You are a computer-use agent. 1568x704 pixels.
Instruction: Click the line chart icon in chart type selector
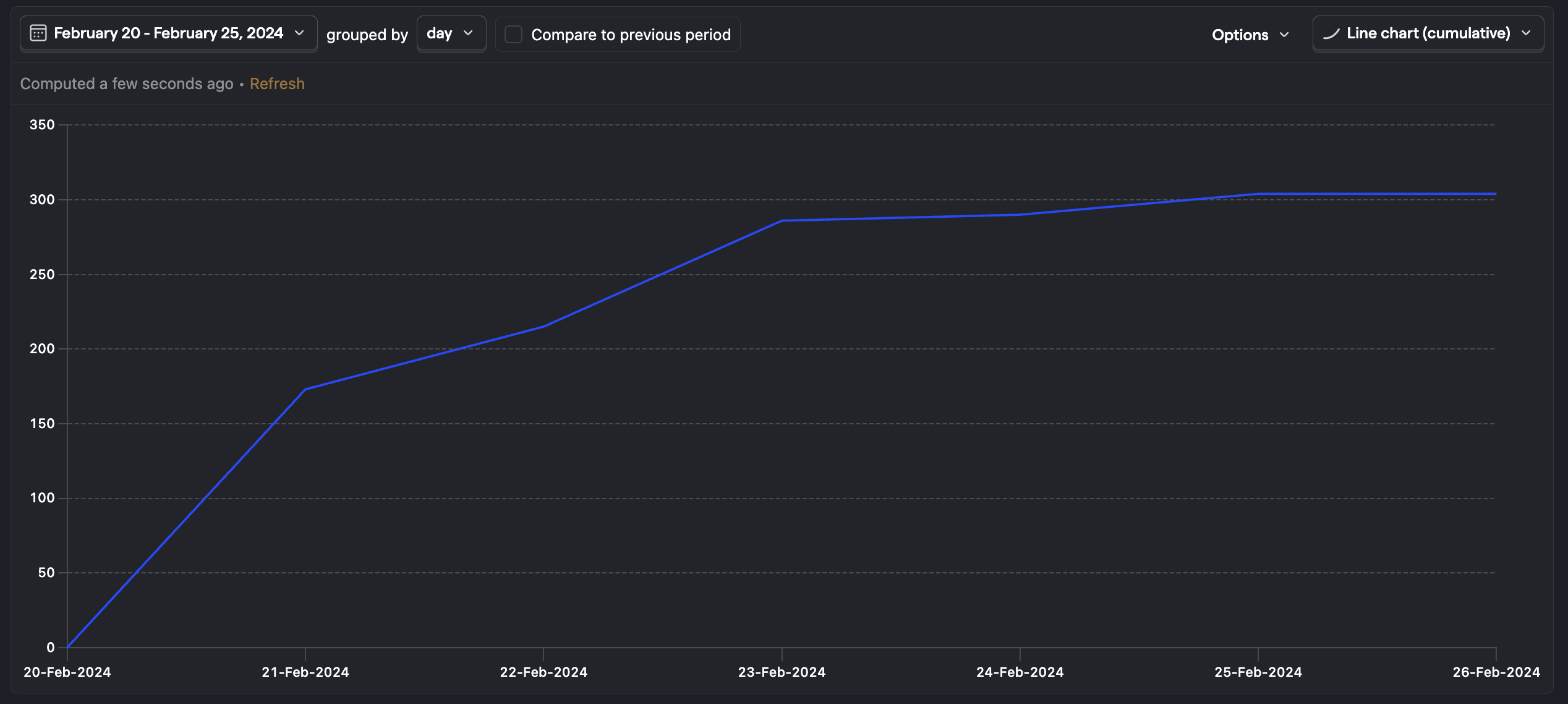[1331, 34]
